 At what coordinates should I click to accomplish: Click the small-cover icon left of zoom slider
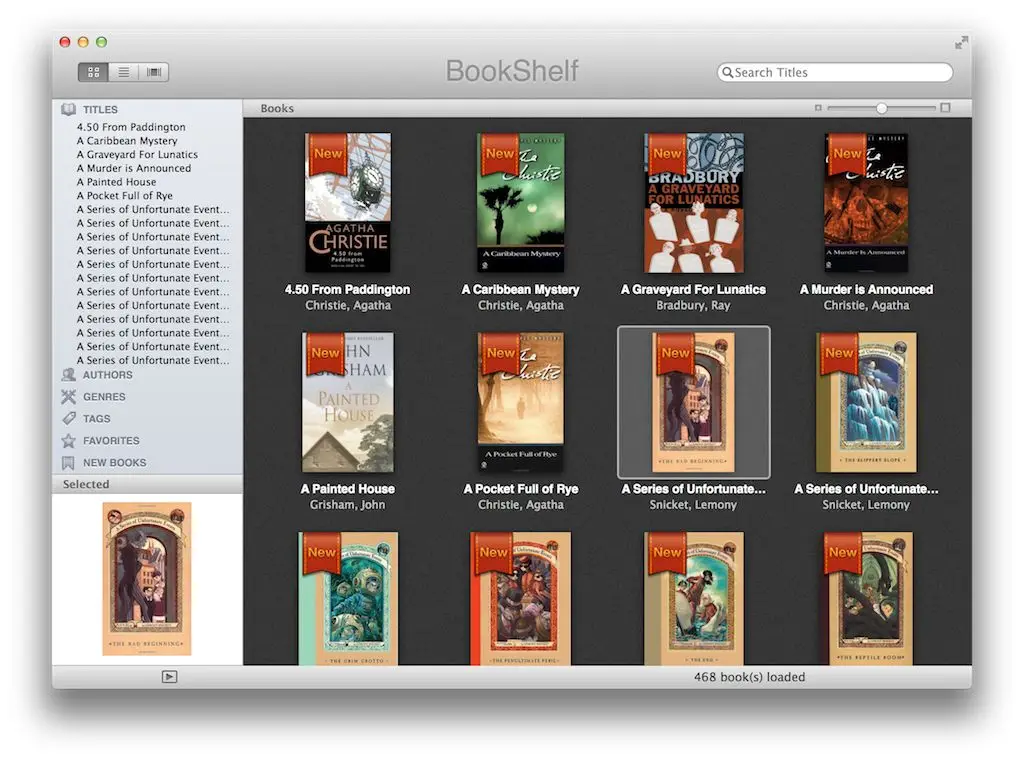pos(818,108)
